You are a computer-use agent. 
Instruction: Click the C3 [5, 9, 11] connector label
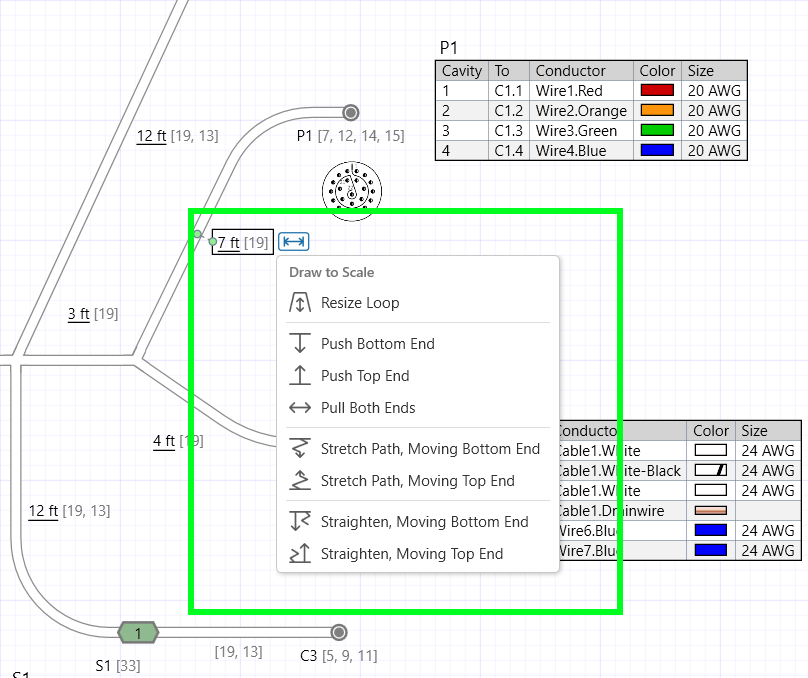click(339, 656)
